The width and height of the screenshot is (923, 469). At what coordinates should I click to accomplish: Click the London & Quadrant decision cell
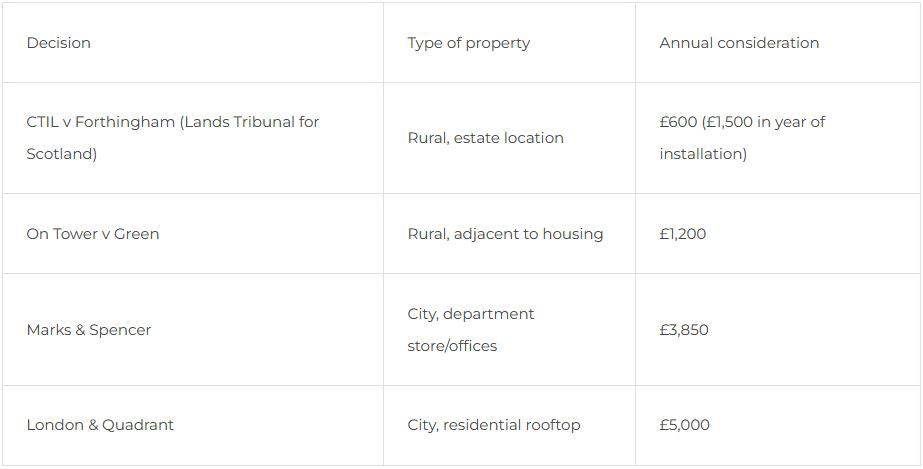click(100, 425)
